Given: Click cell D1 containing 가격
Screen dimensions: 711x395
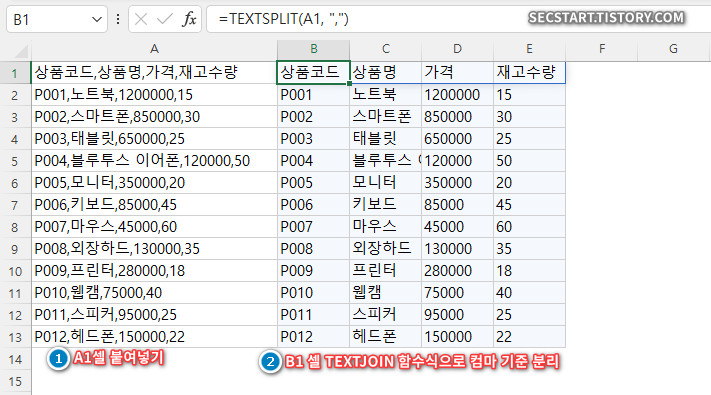Looking at the screenshot, I should [457, 73].
